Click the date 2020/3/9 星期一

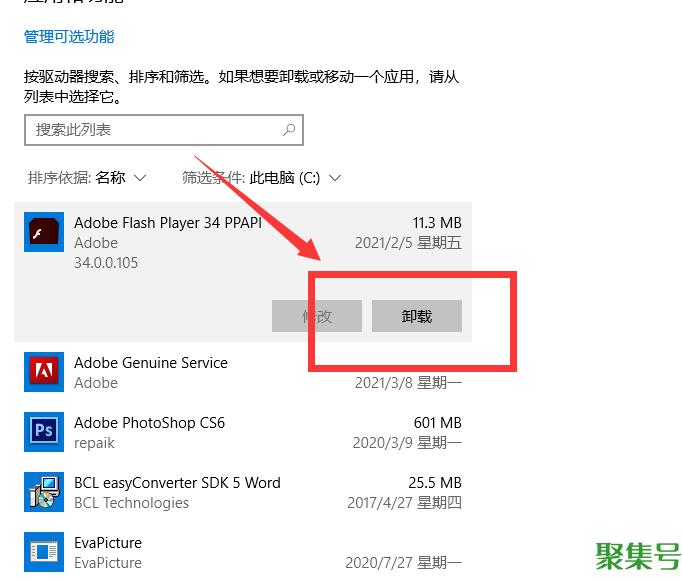tap(407, 443)
